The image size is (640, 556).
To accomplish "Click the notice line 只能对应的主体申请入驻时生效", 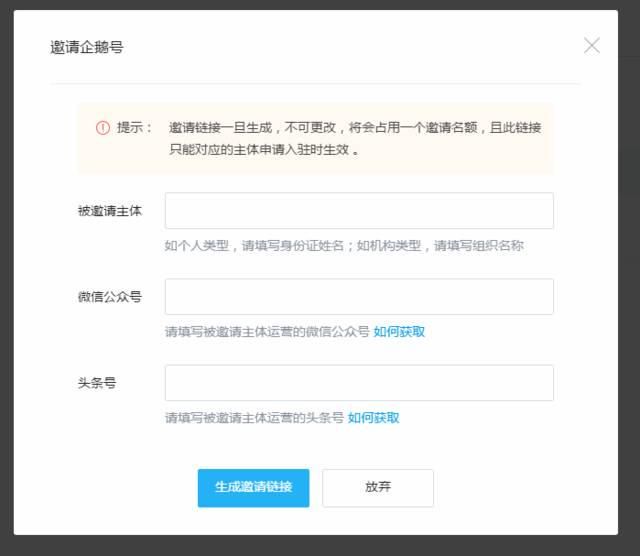I will pos(264,149).
